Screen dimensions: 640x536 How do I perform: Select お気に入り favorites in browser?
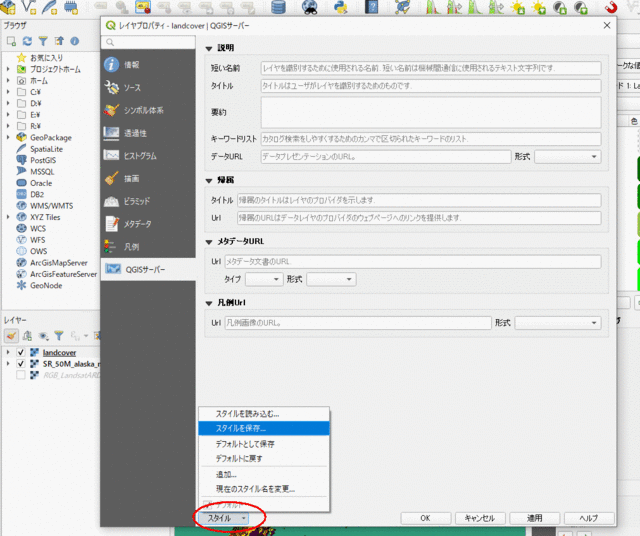point(46,58)
